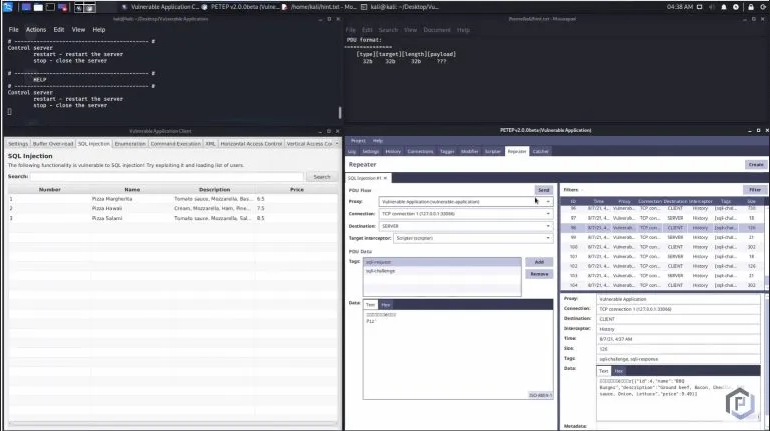Click the Filter button above history table
Viewport: 770px width, 431px height.
(755, 189)
